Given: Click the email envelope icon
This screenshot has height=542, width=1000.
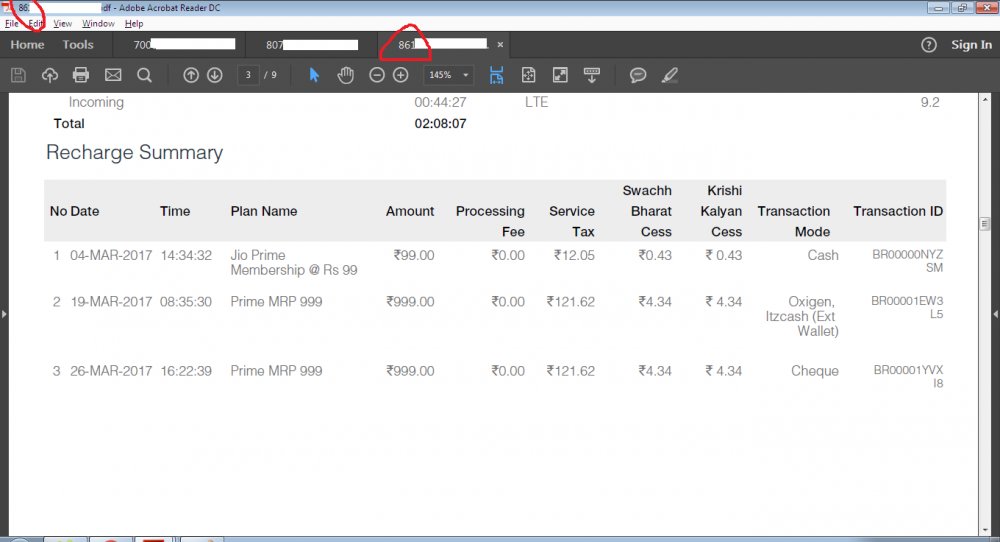Looking at the screenshot, I should point(113,75).
